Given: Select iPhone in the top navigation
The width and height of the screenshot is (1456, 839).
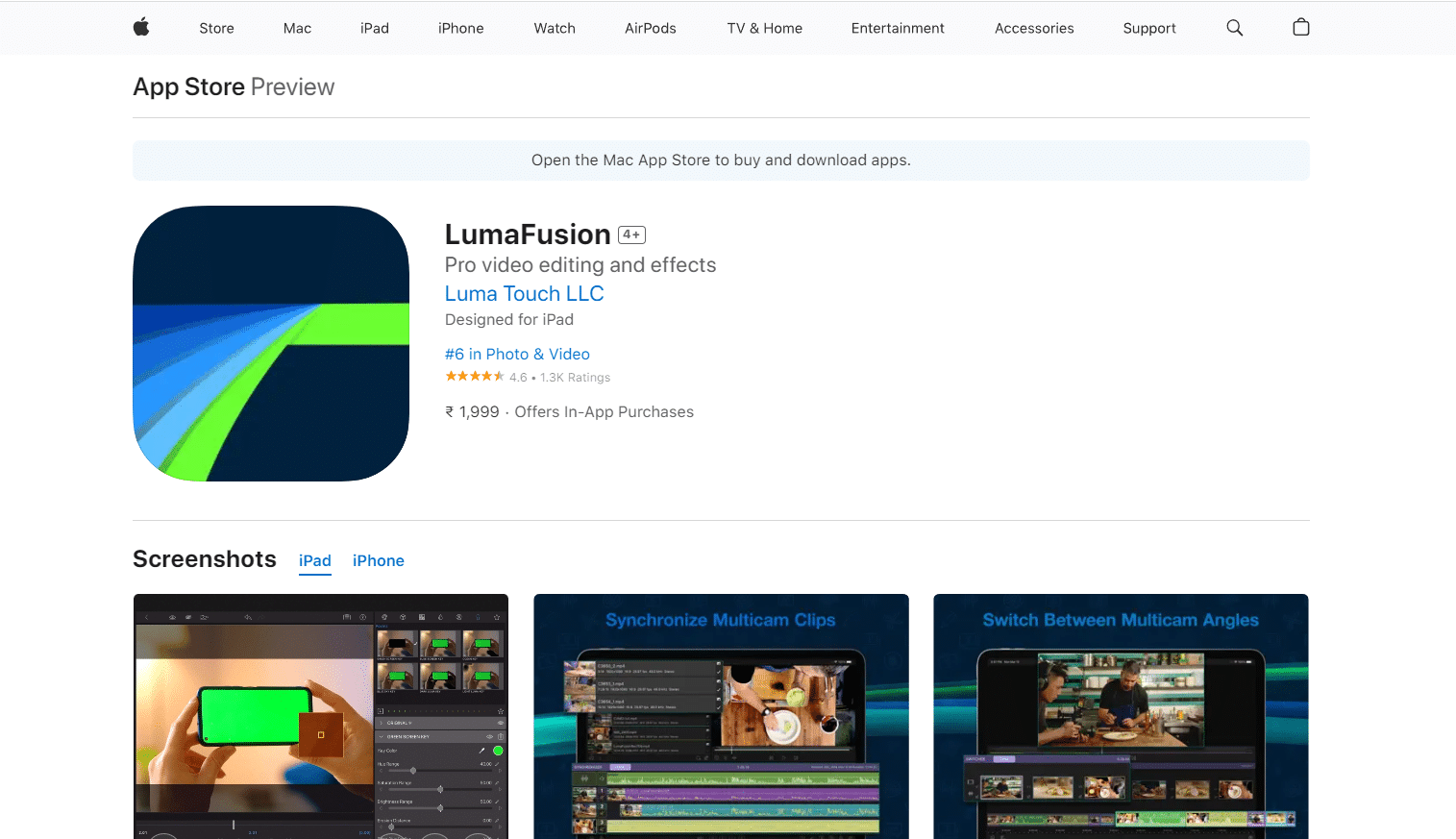Looking at the screenshot, I should pyautogui.click(x=461, y=28).
